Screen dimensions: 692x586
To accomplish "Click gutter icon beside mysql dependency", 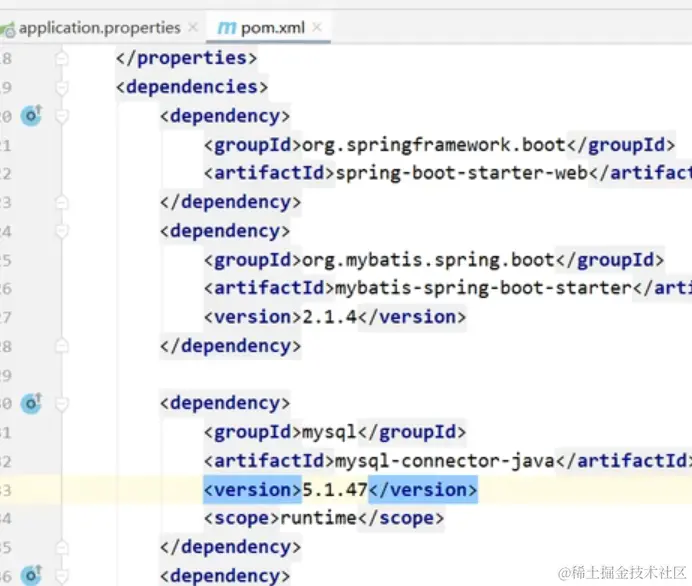I will (x=31, y=403).
